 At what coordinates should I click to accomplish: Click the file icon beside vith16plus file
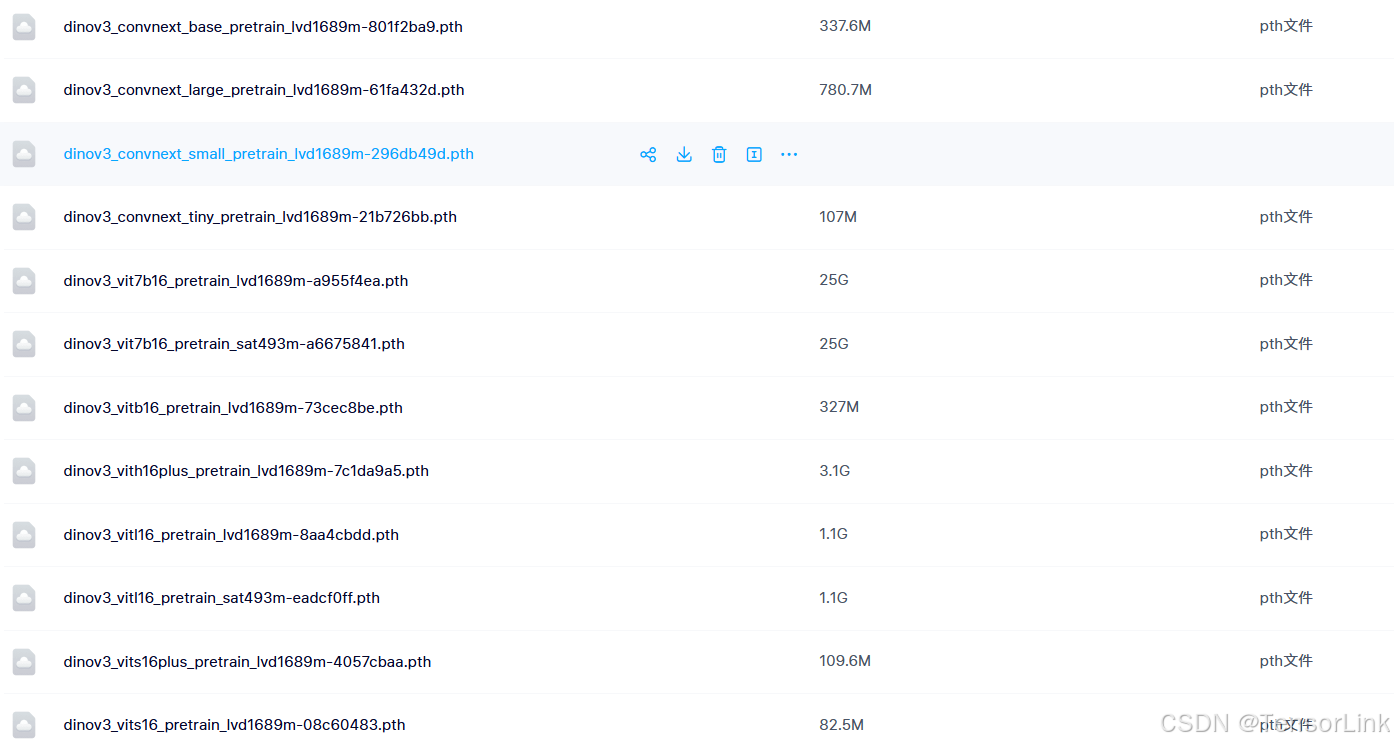point(24,471)
